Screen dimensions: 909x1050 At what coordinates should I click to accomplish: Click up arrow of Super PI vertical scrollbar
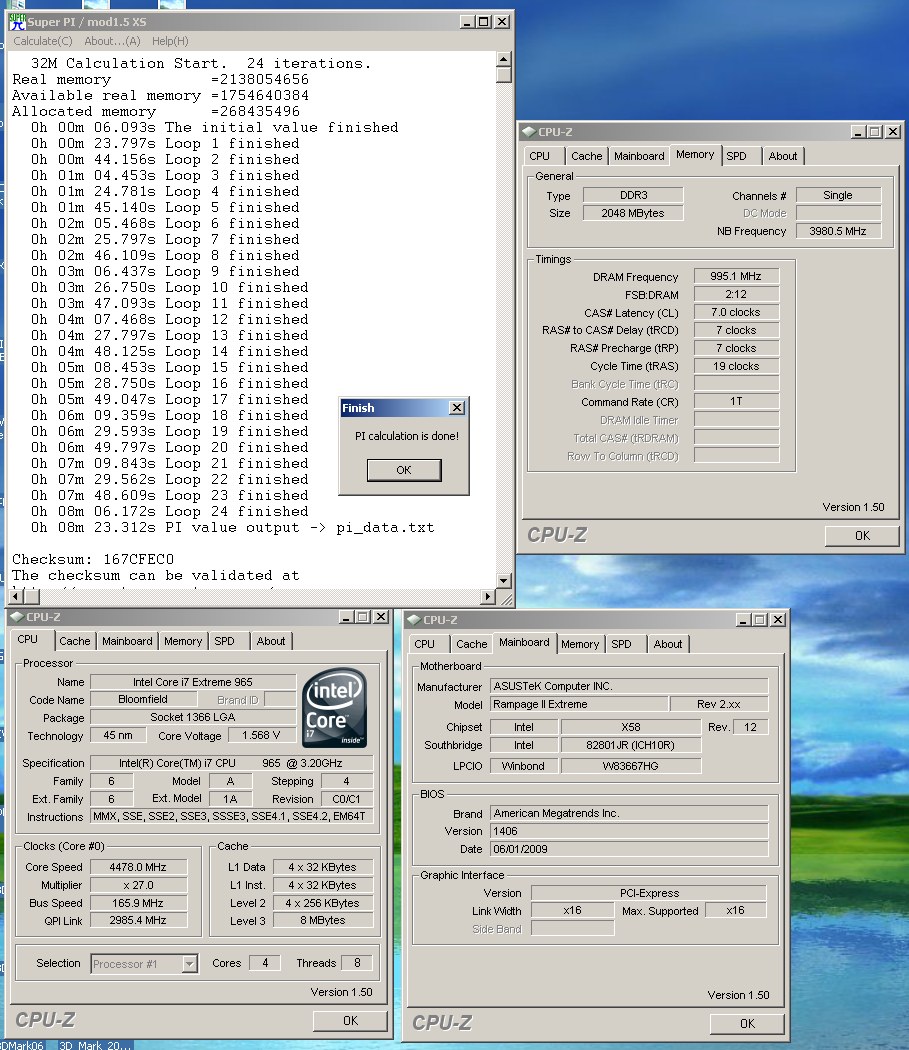[x=504, y=60]
